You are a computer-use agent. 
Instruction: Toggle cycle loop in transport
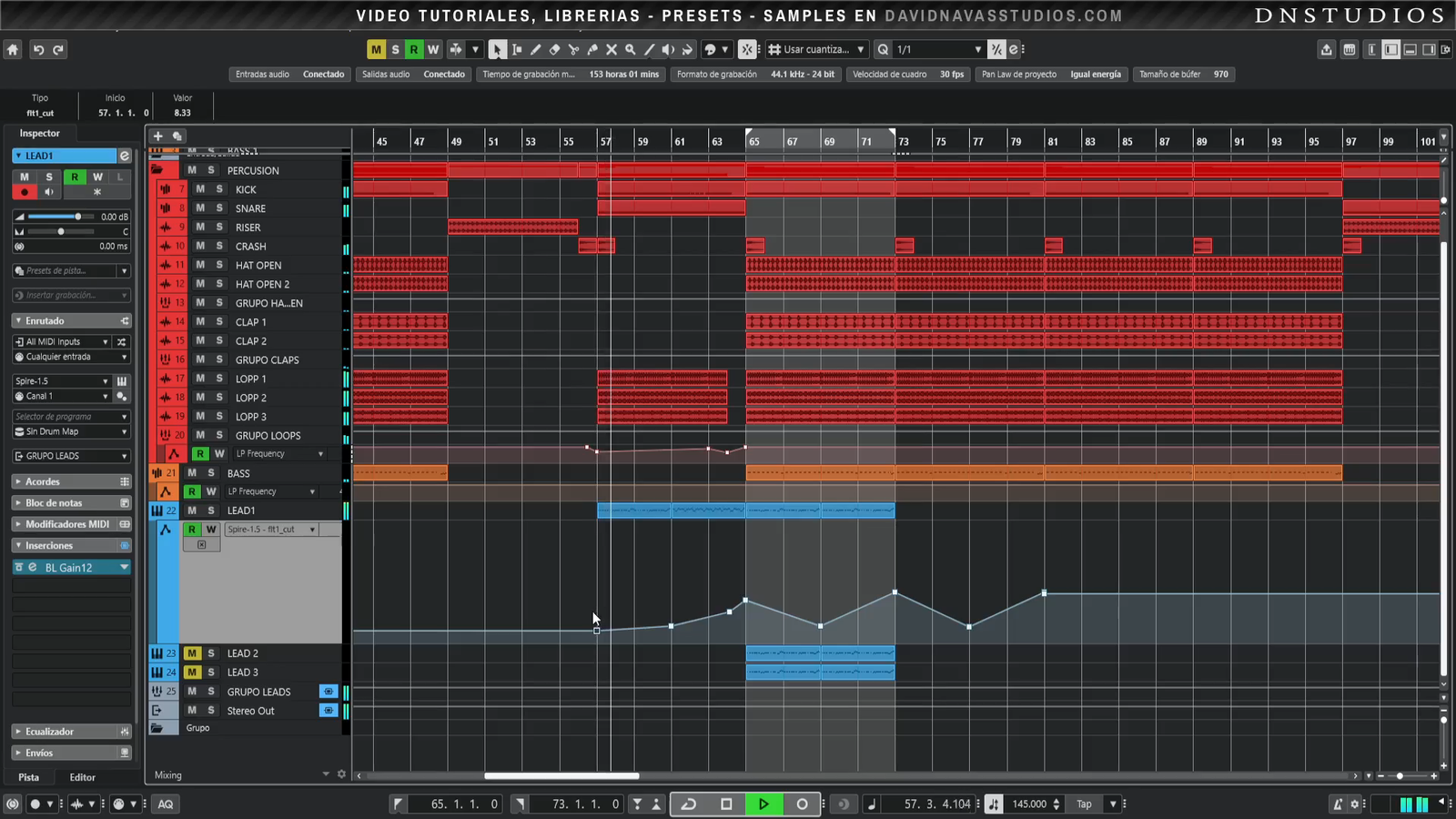689,804
